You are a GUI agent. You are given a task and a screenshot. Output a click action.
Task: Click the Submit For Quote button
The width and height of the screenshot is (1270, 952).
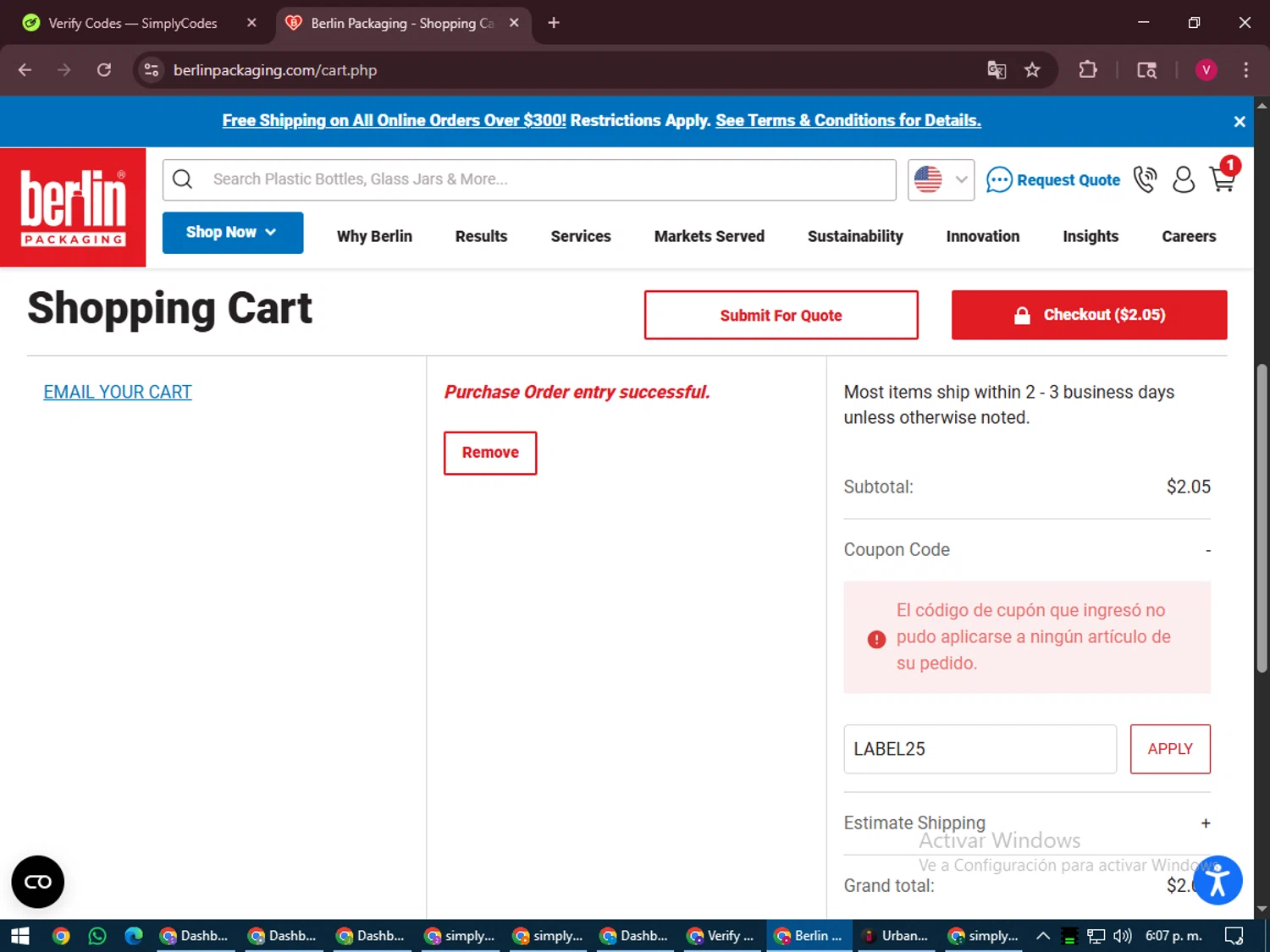click(781, 315)
